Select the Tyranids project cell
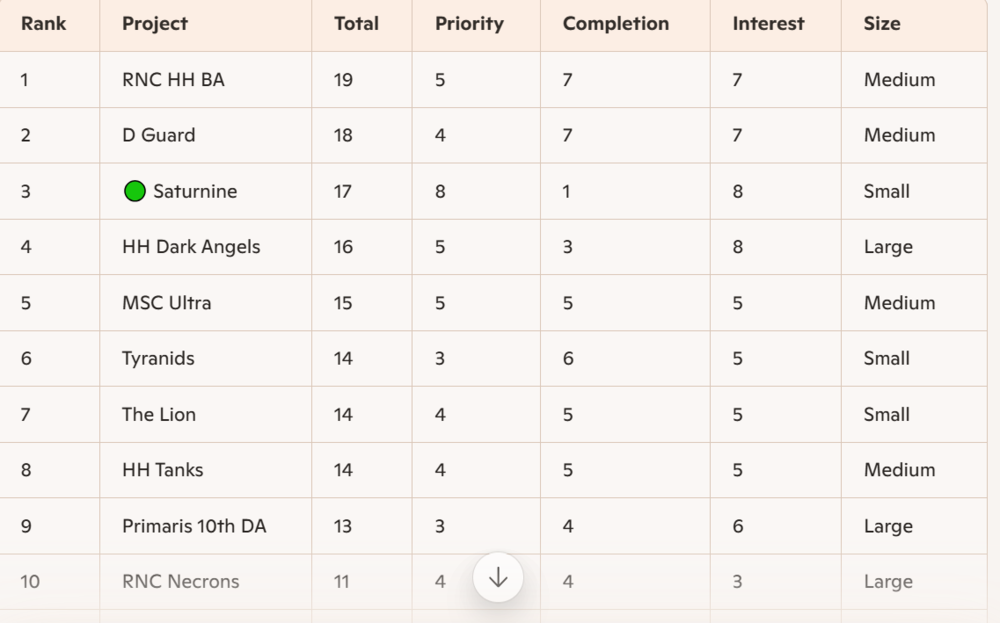 tap(158, 358)
